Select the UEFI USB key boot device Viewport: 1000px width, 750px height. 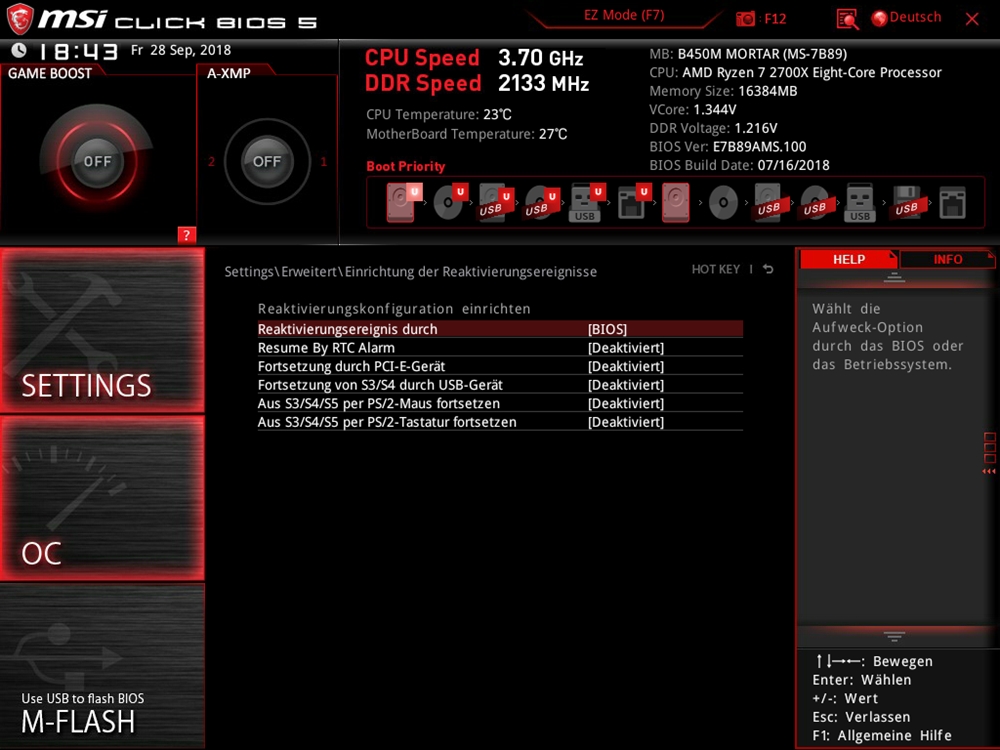click(x=587, y=203)
